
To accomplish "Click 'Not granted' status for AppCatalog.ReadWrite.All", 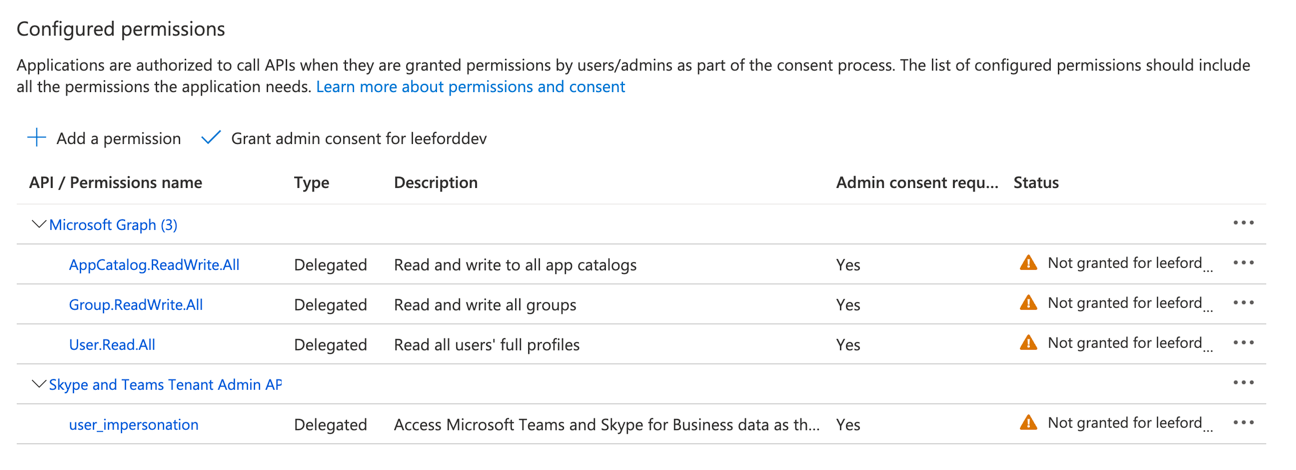I will pyautogui.click(x=1130, y=263).
